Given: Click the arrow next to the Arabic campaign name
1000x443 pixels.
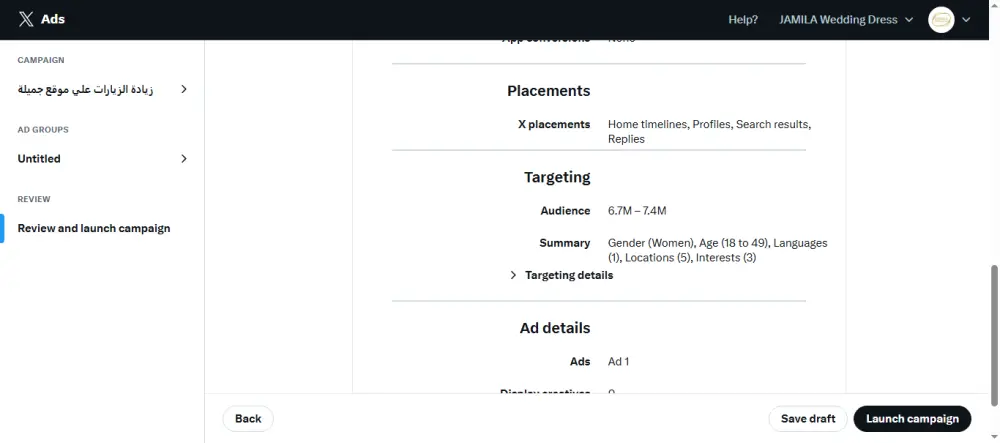Looking at the screenshot, I should (183, 89).
